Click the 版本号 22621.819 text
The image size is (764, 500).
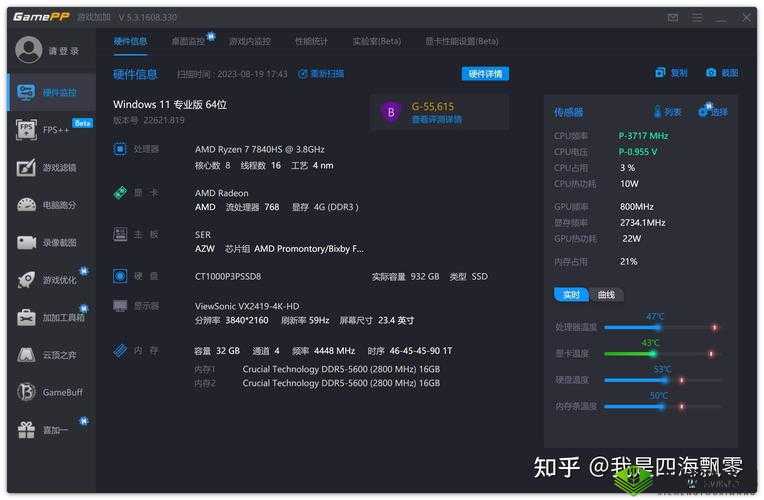[149, 120]
